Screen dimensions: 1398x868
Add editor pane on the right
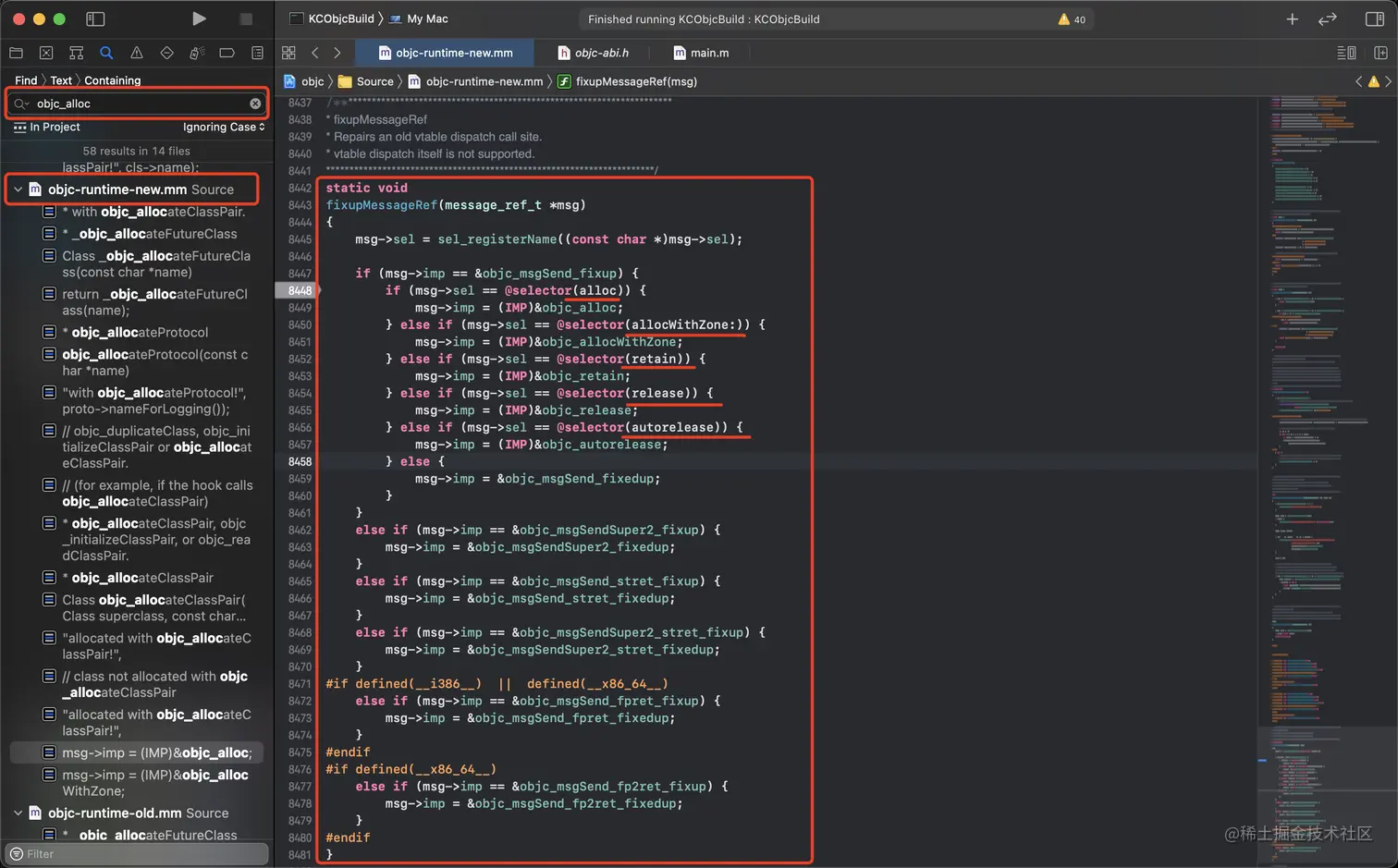[1380, 54]
